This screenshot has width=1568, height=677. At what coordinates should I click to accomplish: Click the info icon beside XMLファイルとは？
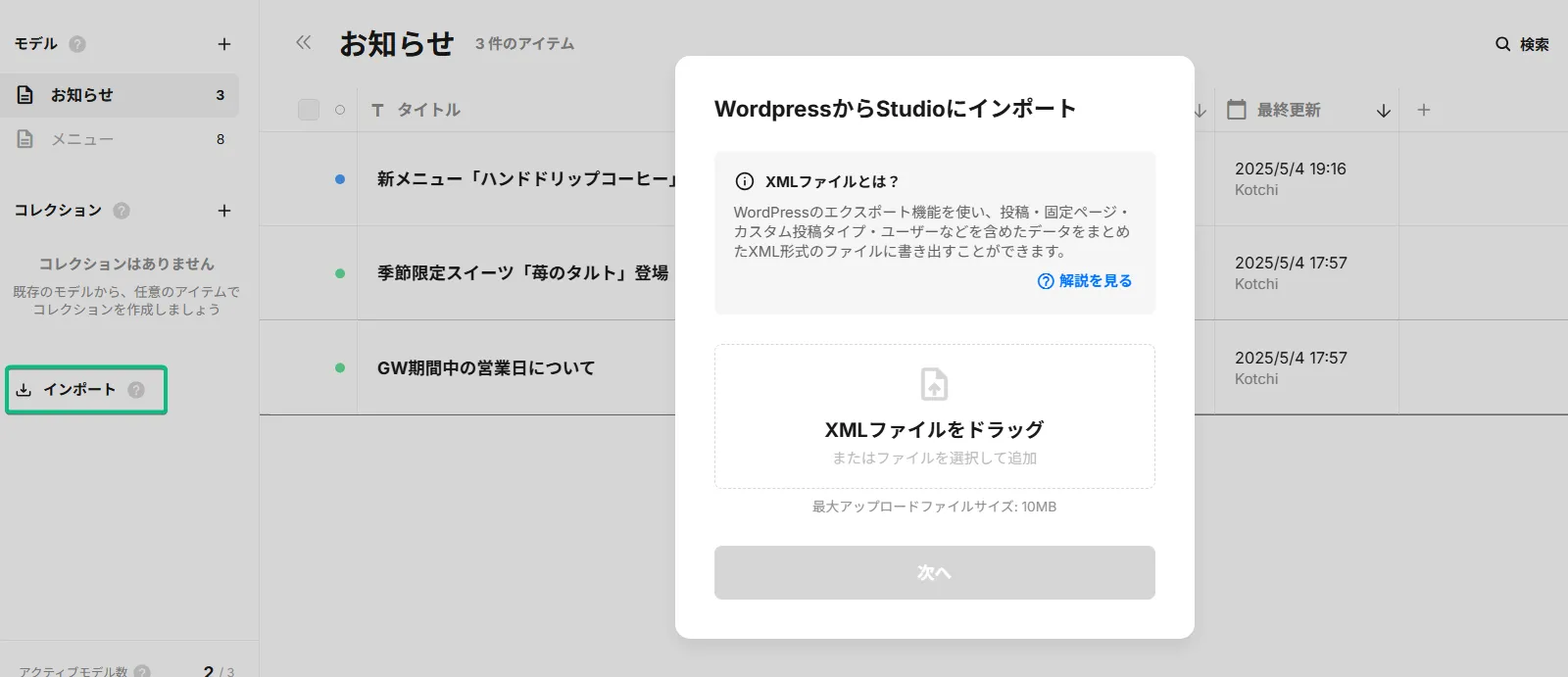pos(745,181)
